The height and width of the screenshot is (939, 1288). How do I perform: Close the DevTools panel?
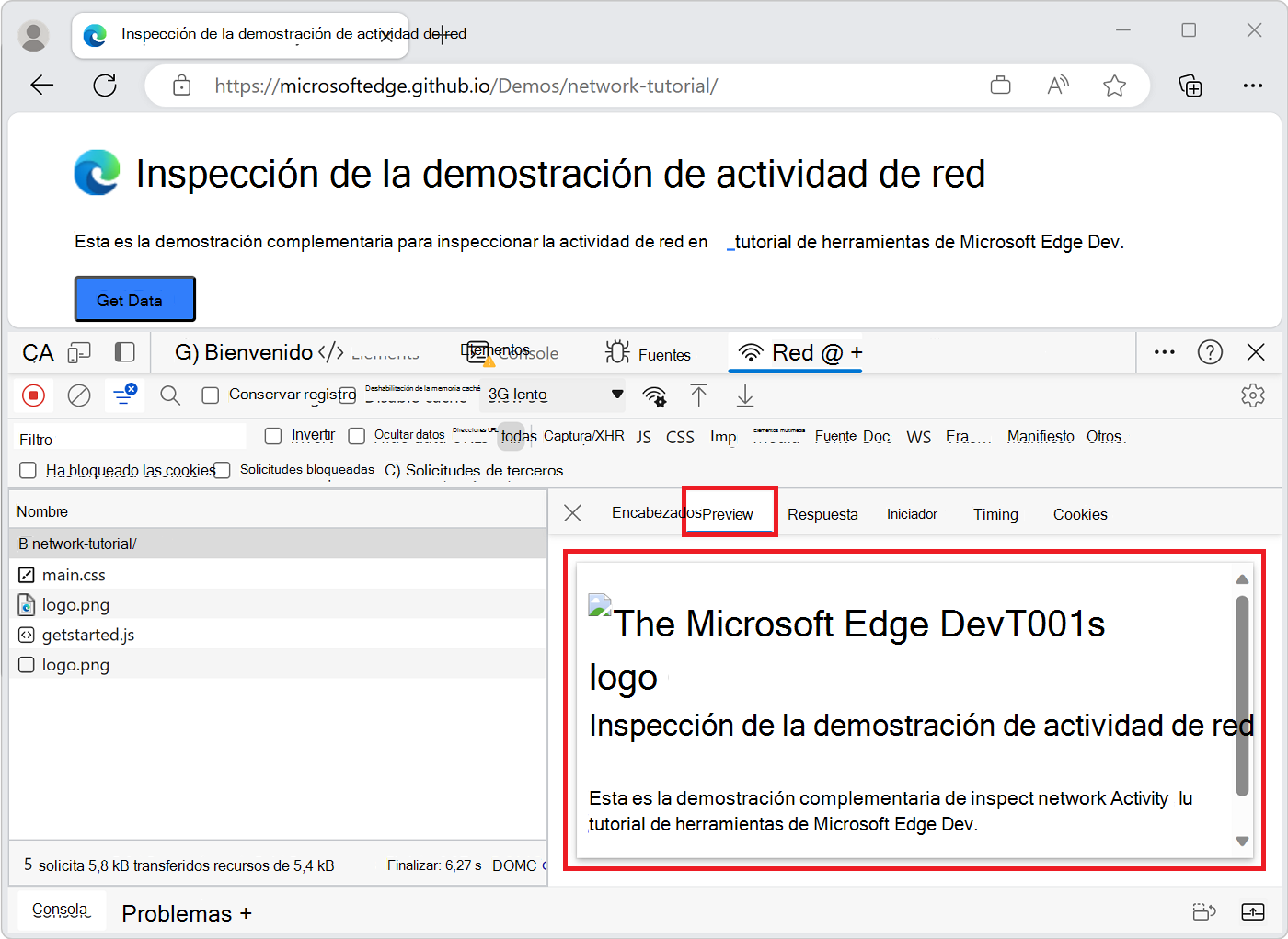pos(1256,352)
